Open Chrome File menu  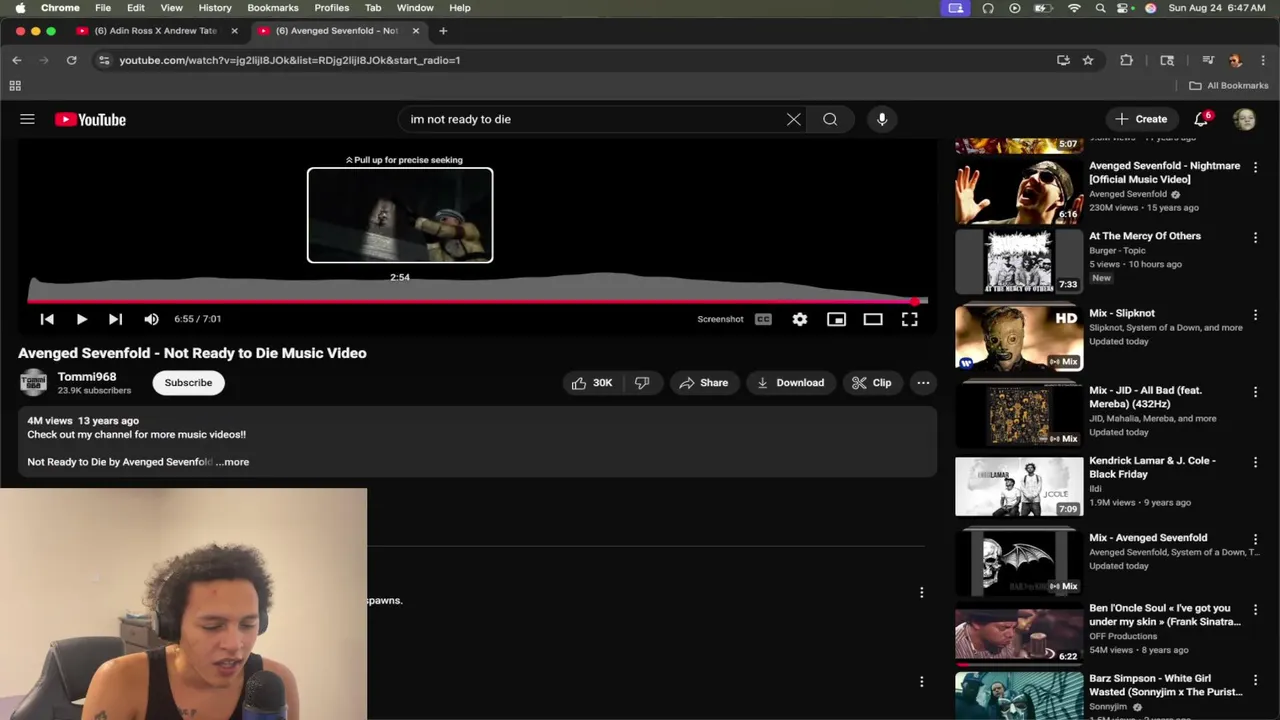coord(103,7)
